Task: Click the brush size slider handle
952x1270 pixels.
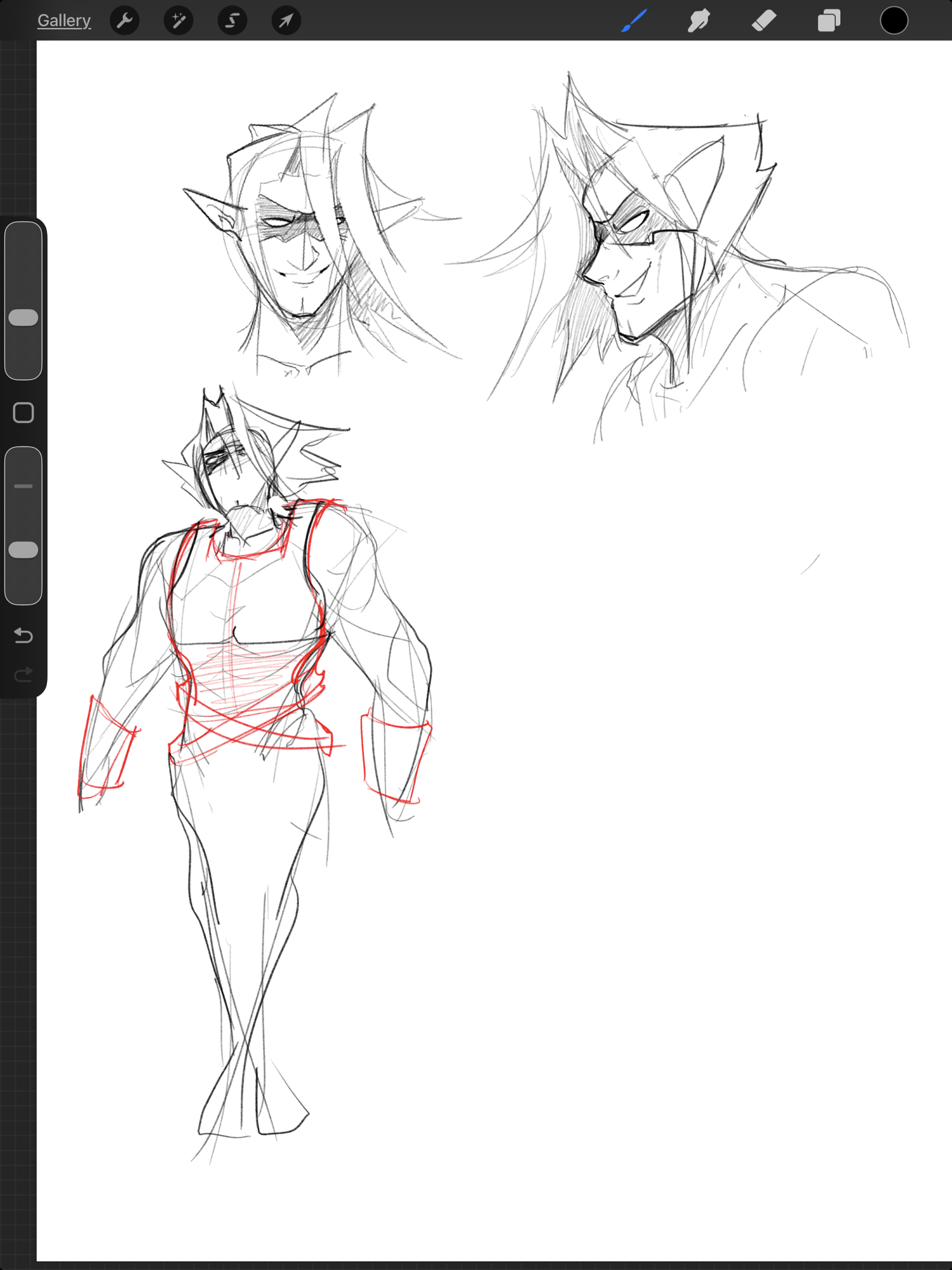Action: (x=23, y=317)
